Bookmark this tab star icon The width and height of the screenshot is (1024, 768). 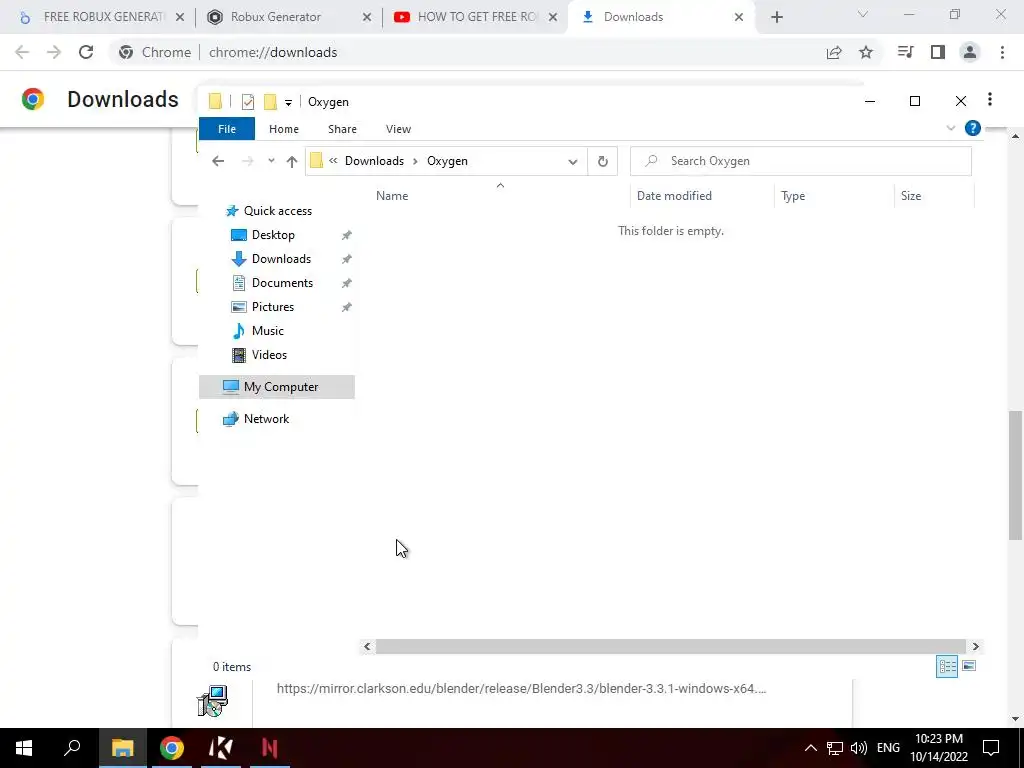pyautogui.click(x=866, y=52)
